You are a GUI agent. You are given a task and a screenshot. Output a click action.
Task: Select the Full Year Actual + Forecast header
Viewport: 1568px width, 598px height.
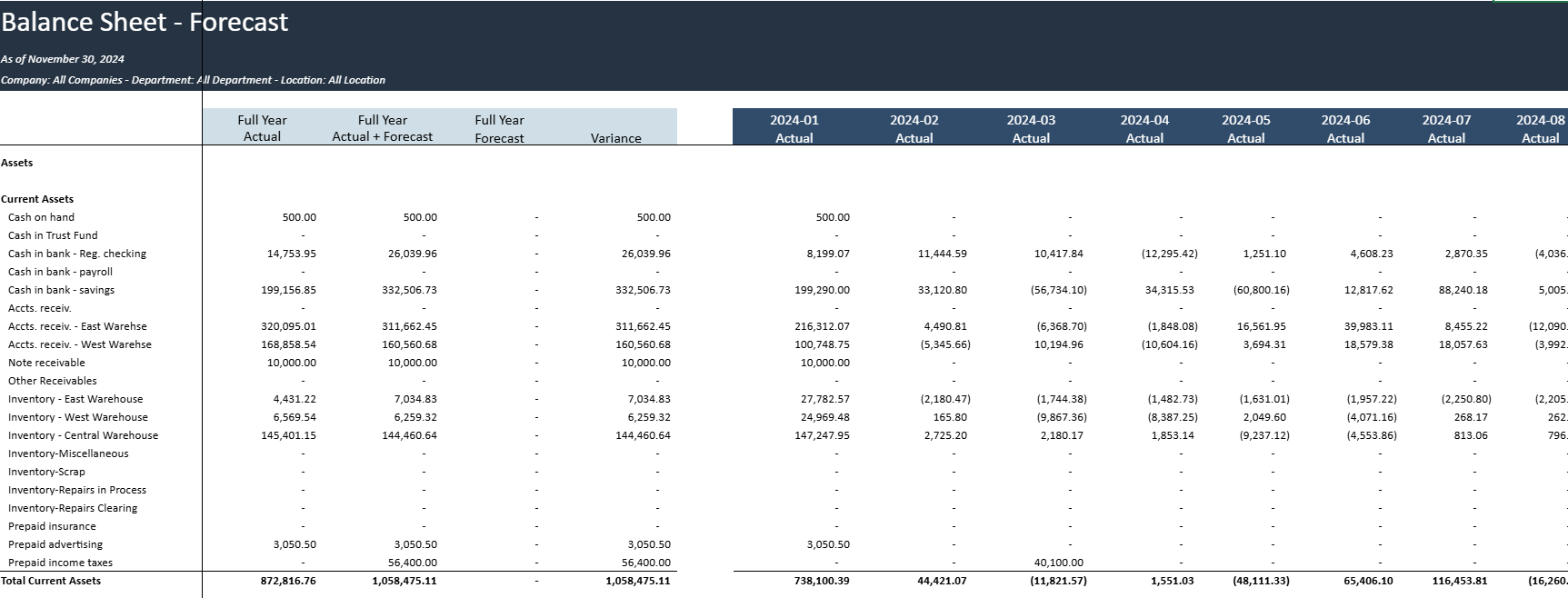[382, 128]
